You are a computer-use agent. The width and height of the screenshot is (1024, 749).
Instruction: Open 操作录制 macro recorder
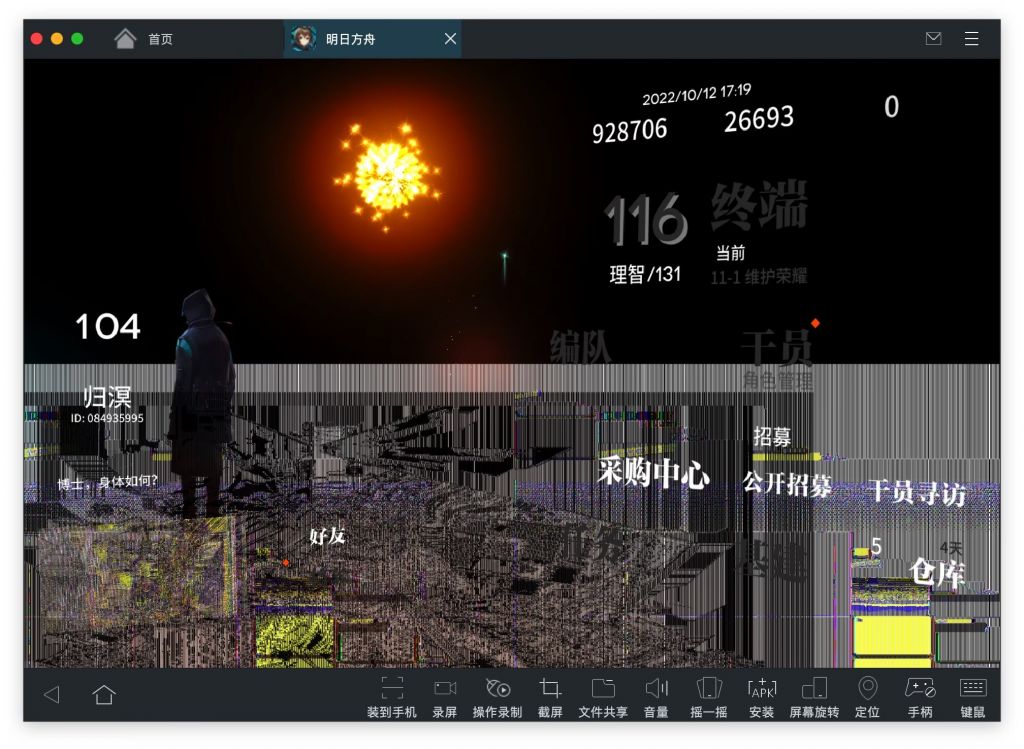pos(497,689)
